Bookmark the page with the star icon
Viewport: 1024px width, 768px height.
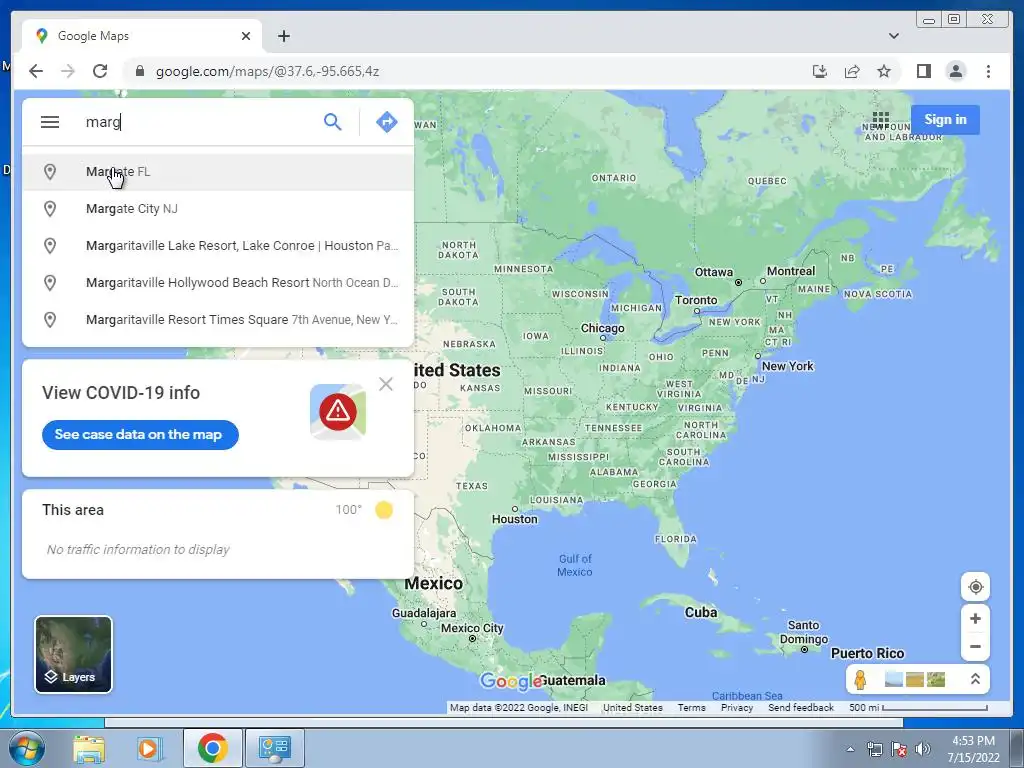pos(884,71)
